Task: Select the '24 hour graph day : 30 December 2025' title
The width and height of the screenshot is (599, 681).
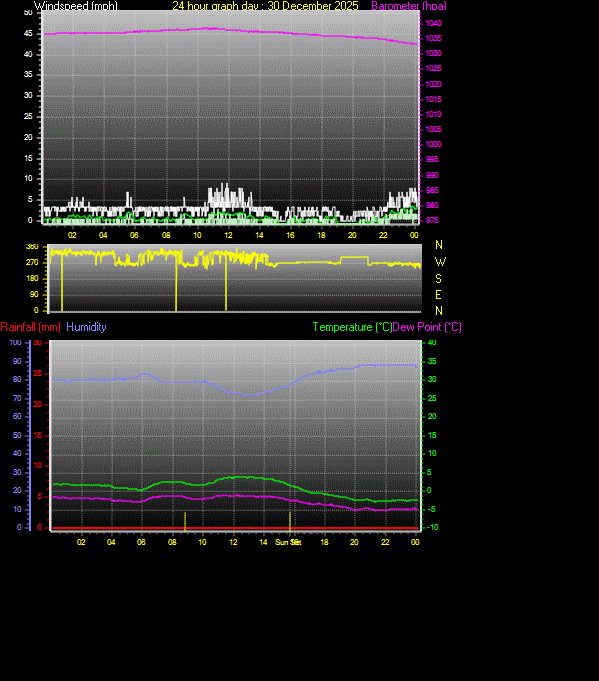Action: coord(265,6)
